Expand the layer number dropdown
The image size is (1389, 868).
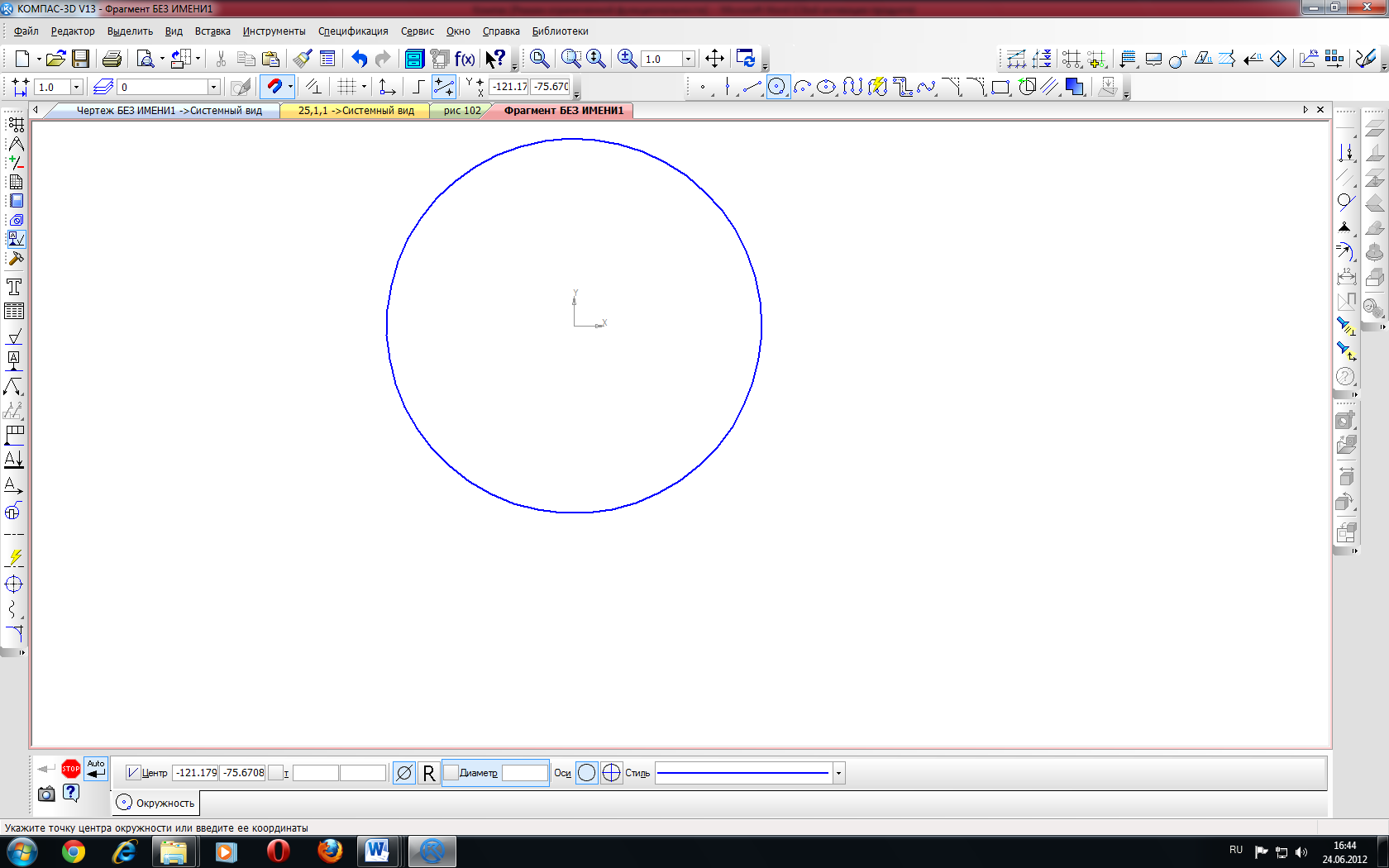[213, 87]
